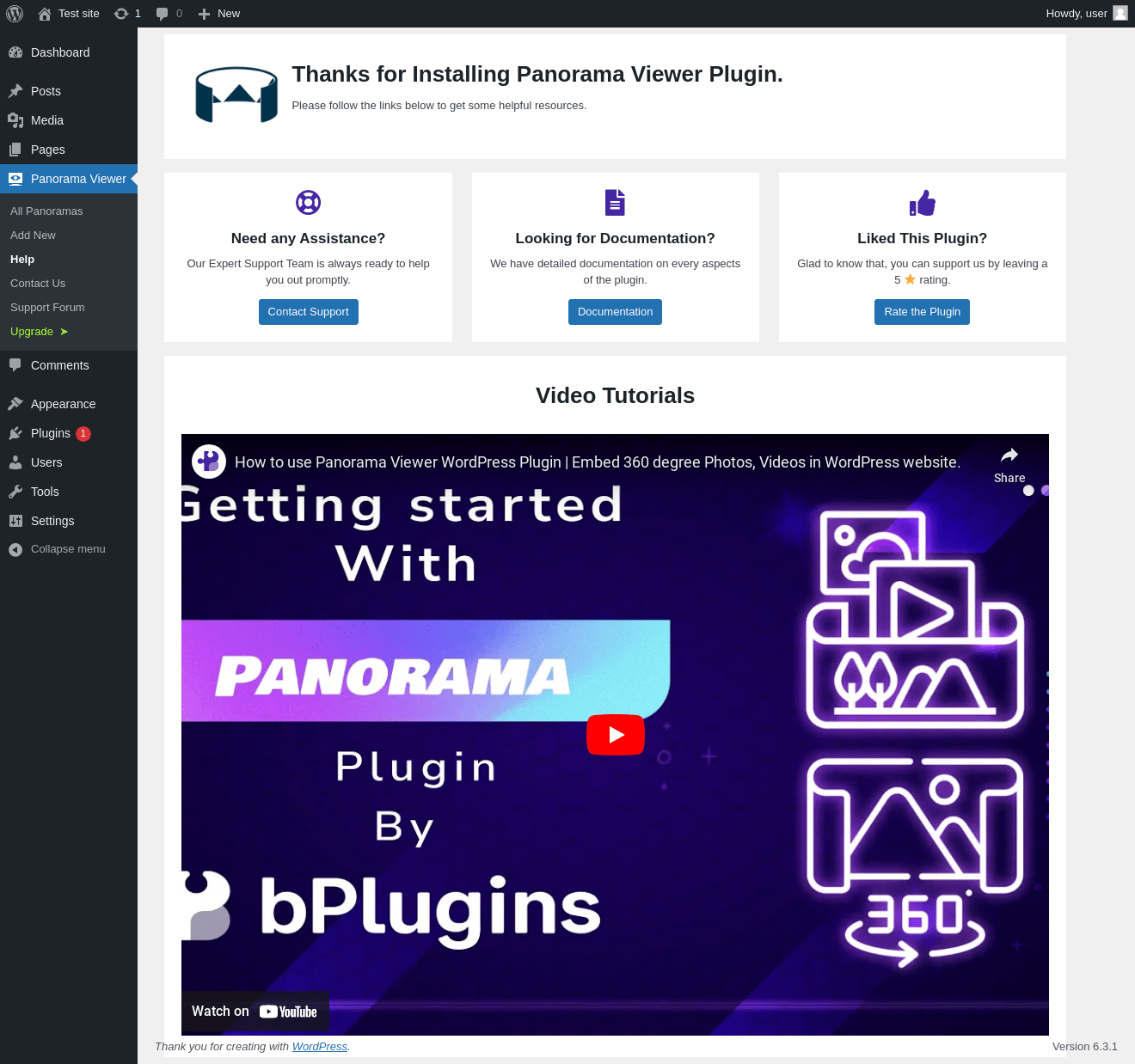Play the YouTube tutorial video
Viewport: 1135px width, 1064px height.
click(616, 735)
